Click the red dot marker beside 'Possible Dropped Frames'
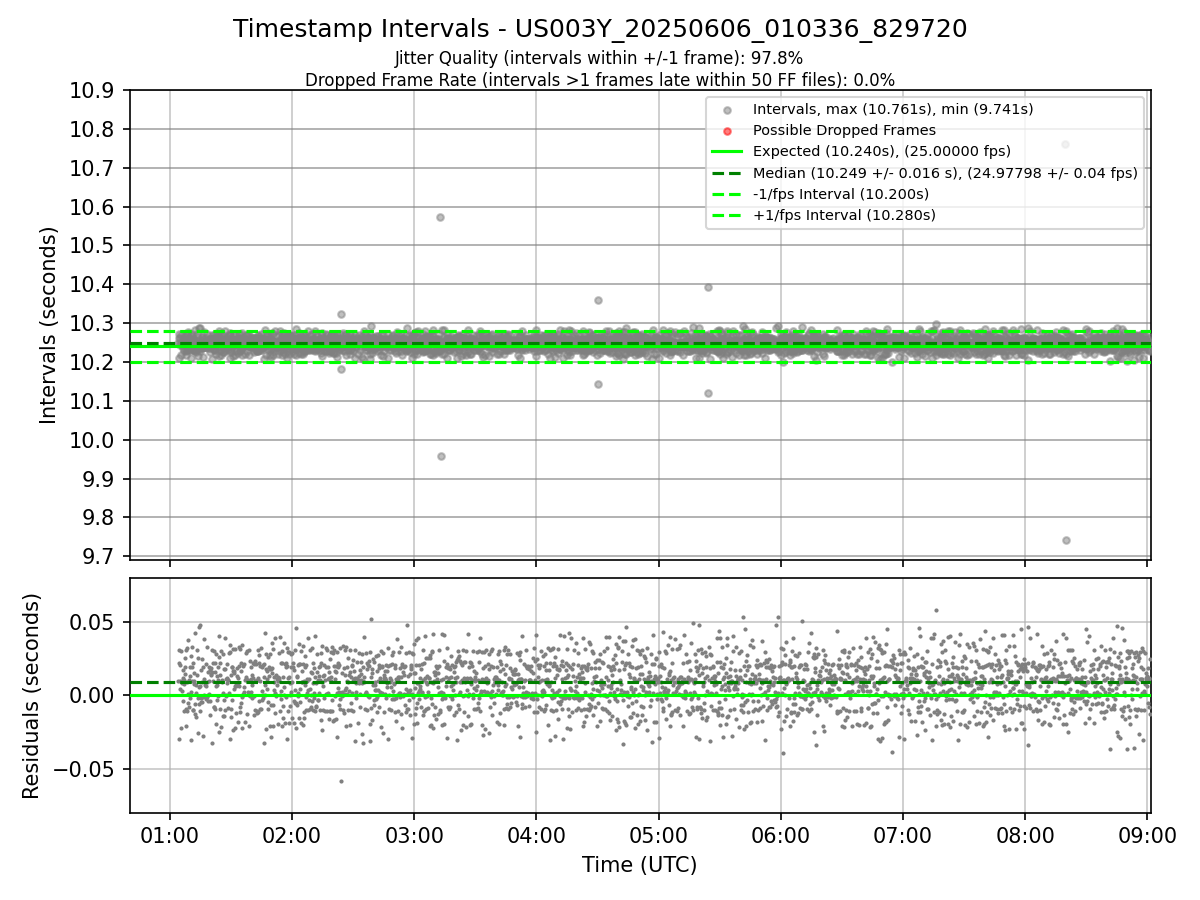 coord(727,131)
